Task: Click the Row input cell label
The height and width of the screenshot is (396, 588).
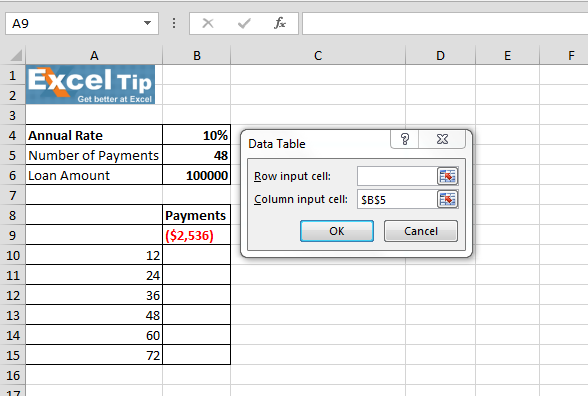Action: 292,176
